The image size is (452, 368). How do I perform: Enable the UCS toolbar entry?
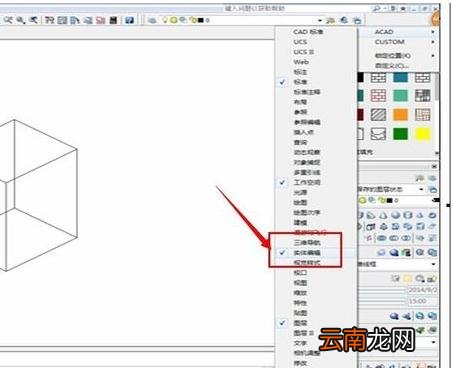pos(315,42)
